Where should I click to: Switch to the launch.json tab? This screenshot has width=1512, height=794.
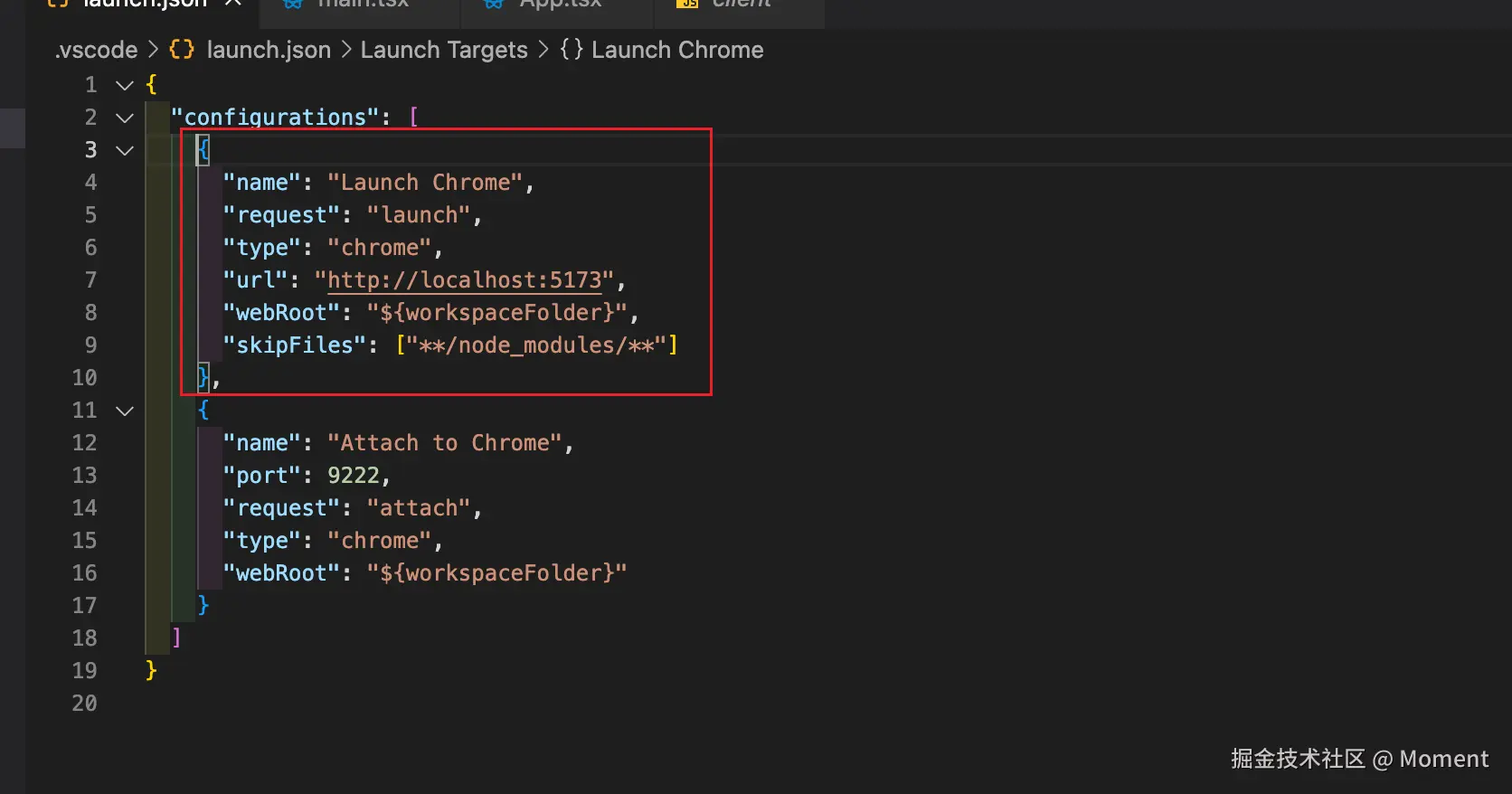[145, 4]
